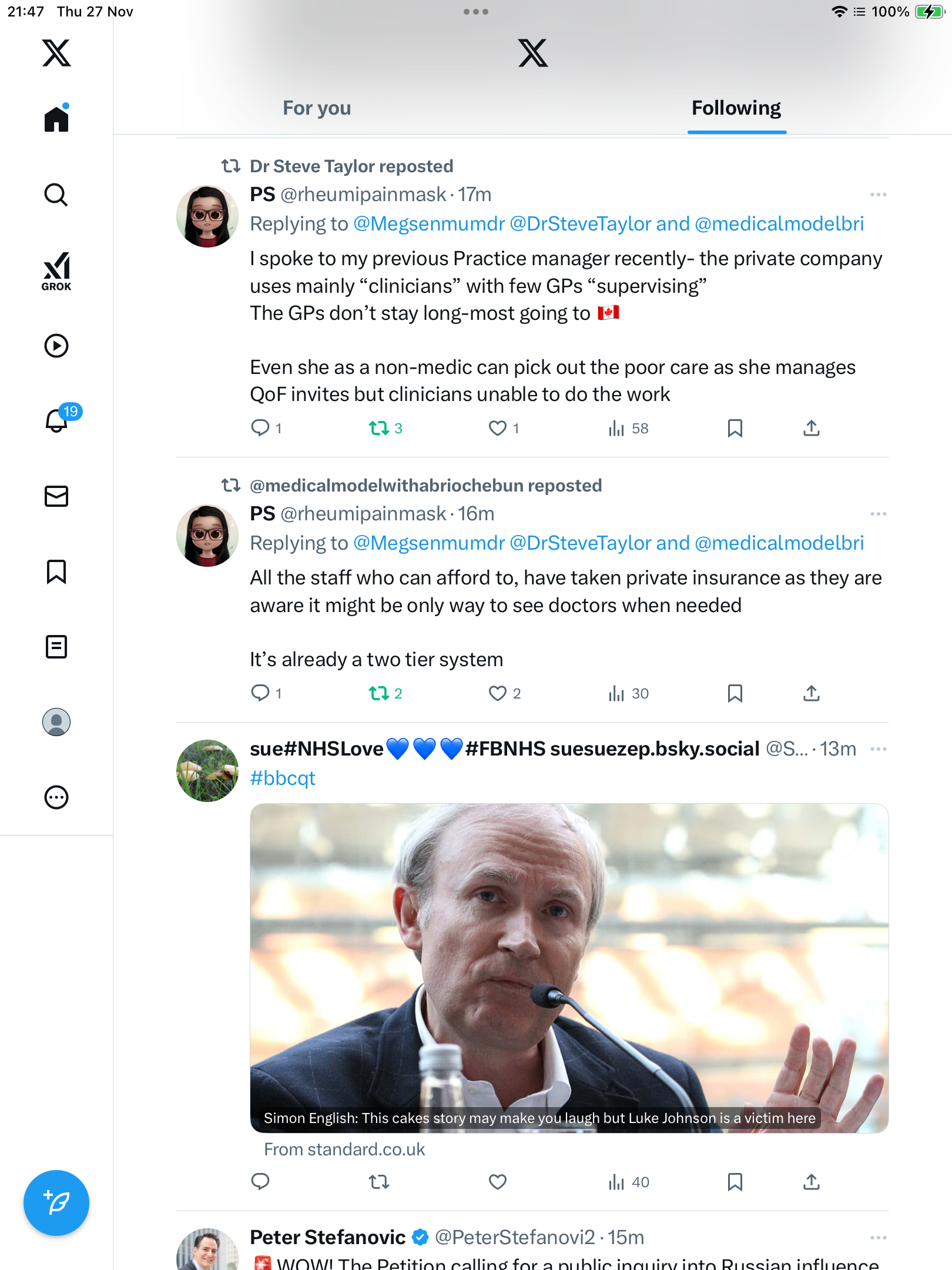Expand the sidebar More circle menu

pyautogui.click(x=56, y=797)
